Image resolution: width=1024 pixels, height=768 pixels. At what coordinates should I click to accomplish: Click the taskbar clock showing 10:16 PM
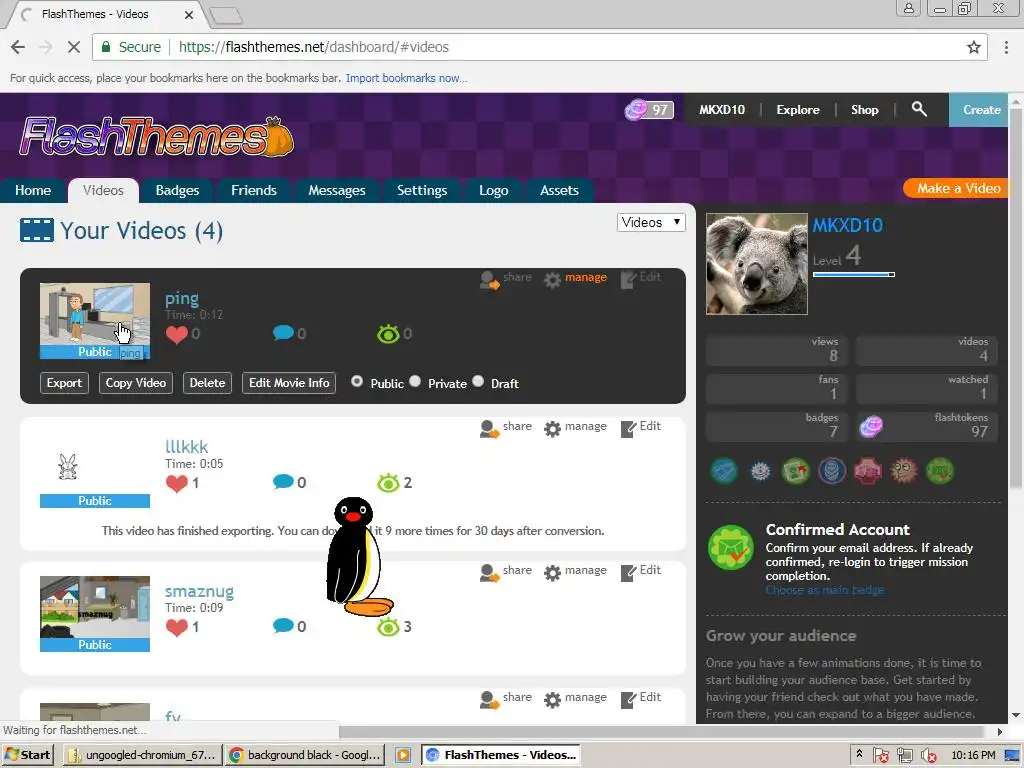pyautogui.click(x=973, y=755)
